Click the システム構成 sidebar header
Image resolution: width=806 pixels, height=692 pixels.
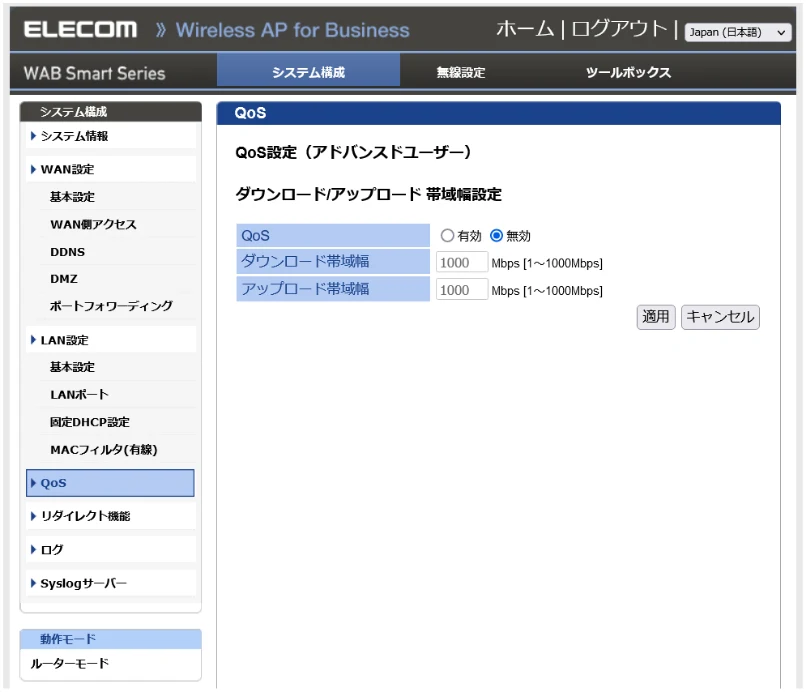111,112
